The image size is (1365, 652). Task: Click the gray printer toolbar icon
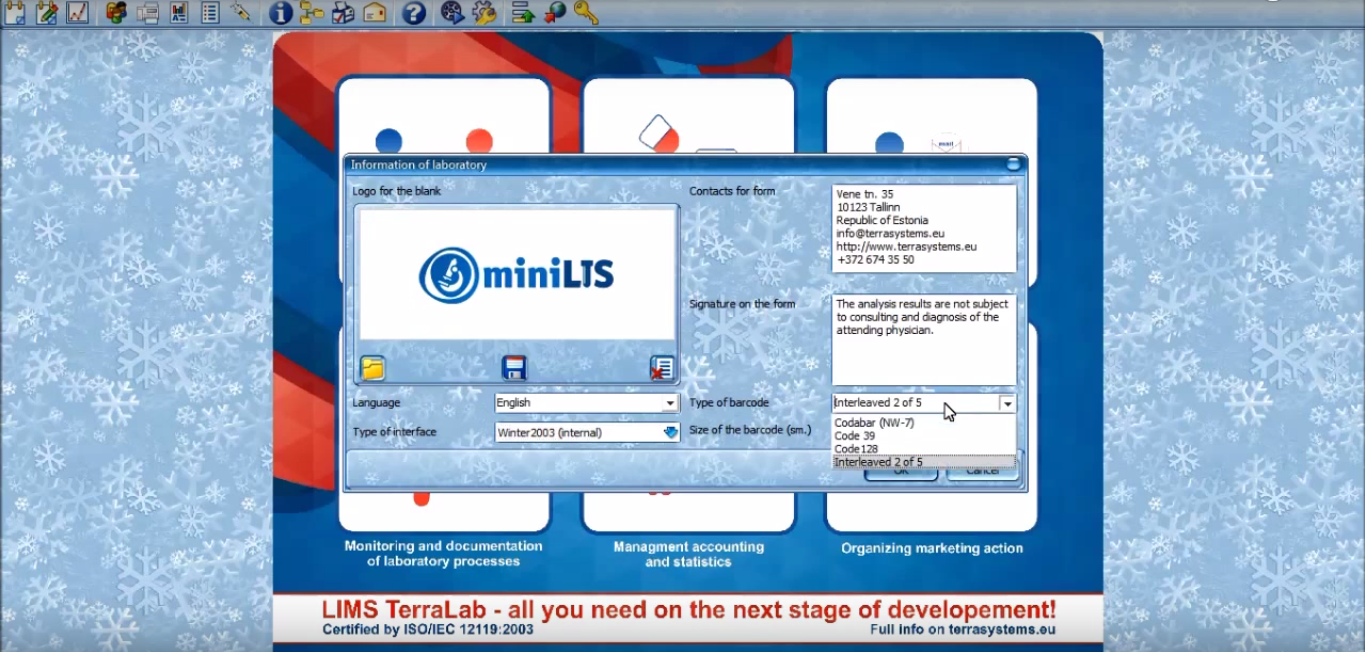147,13
